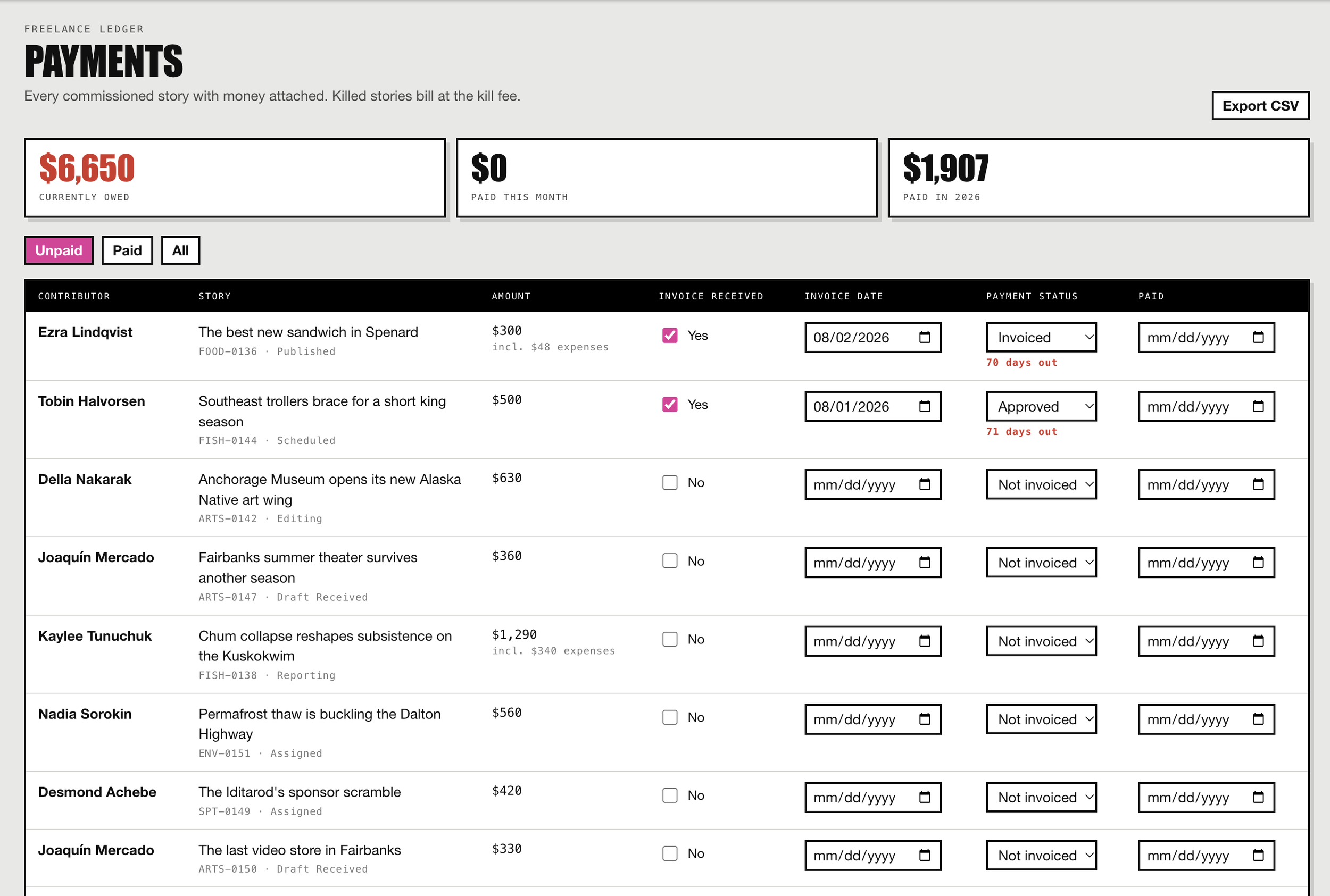Click invoice date 08/01/2026 field
Viewport: 1330px width, 896px height.
pyautogui.click(x=873, y=406)
